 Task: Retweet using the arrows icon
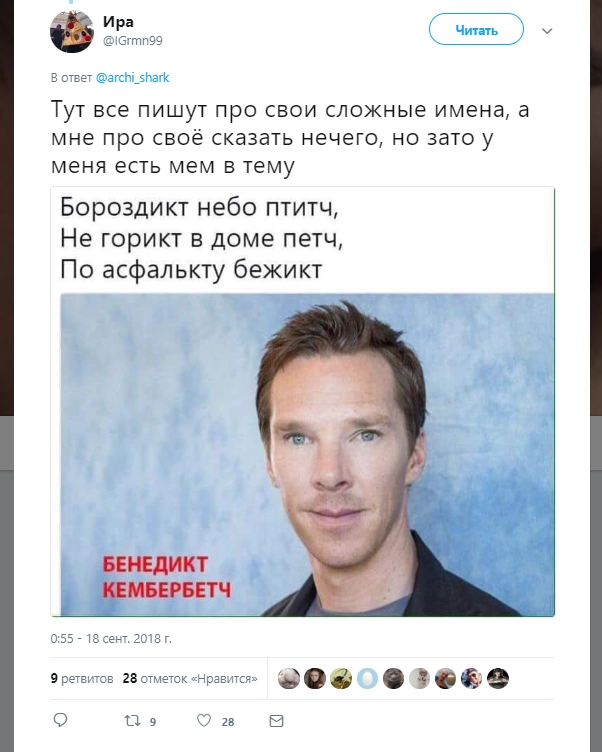coord(132,720)
